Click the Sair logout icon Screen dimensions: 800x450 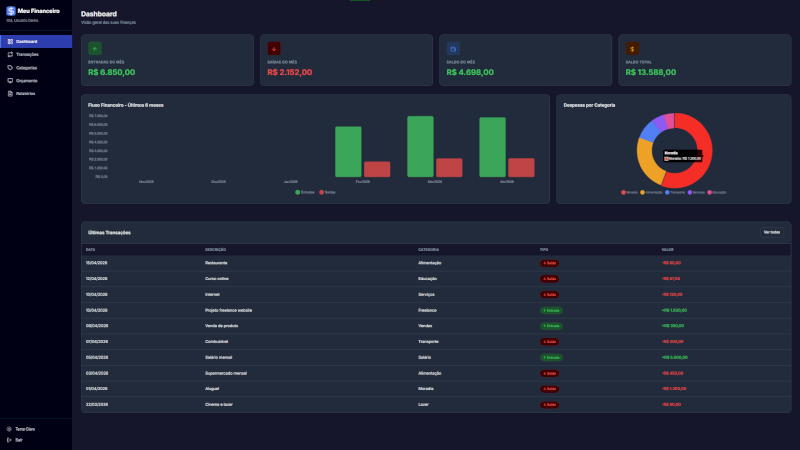pyautogui.click(x=9, y=440)
